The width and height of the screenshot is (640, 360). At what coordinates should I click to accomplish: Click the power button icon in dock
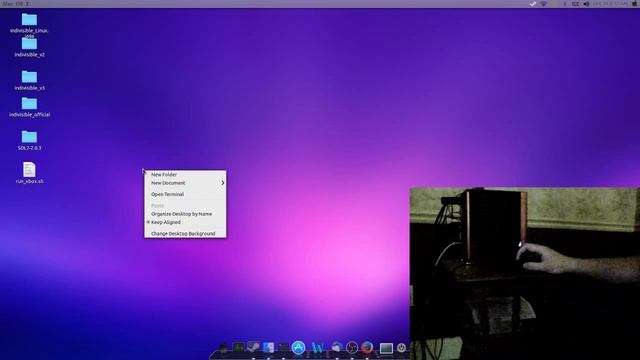click(x=402, y=347)
